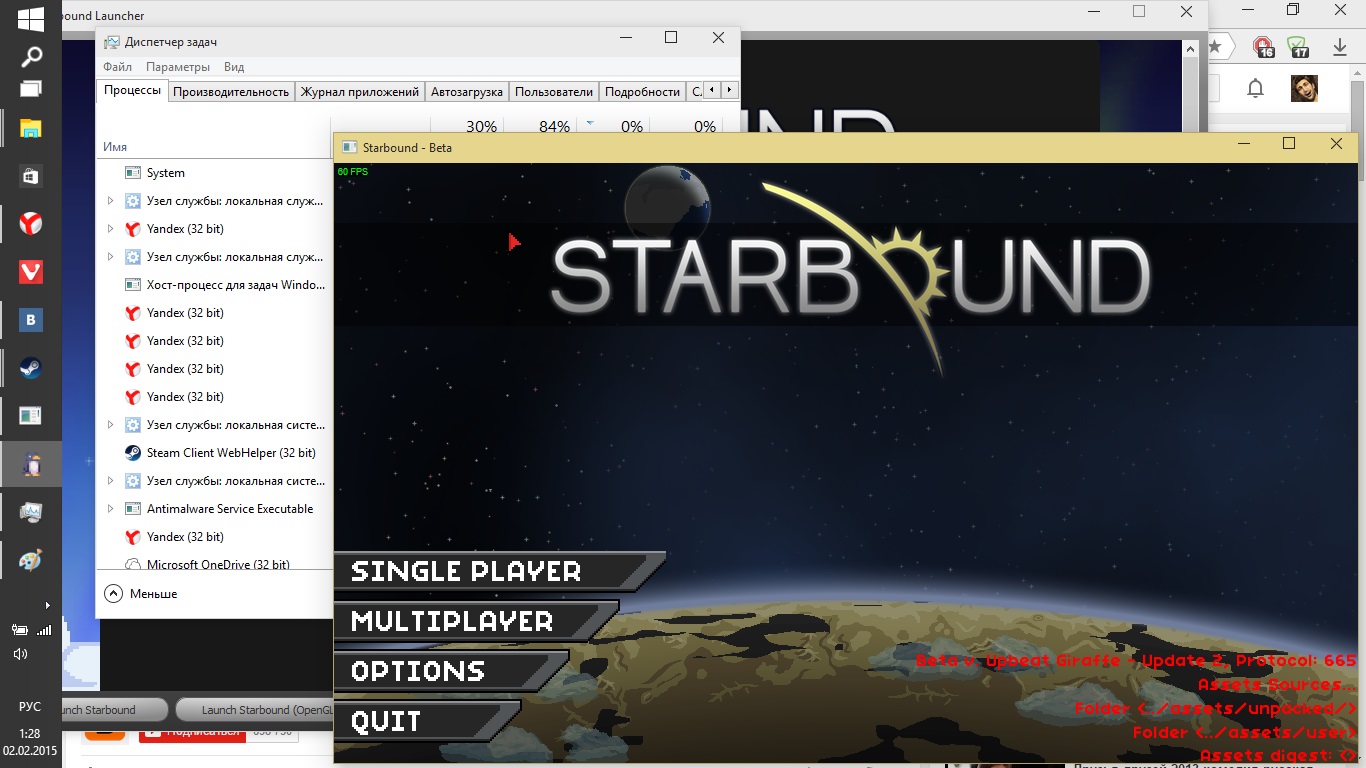1366x768 pixels.
Task: Click the green shield extension icon
Action: (1298, 47)
